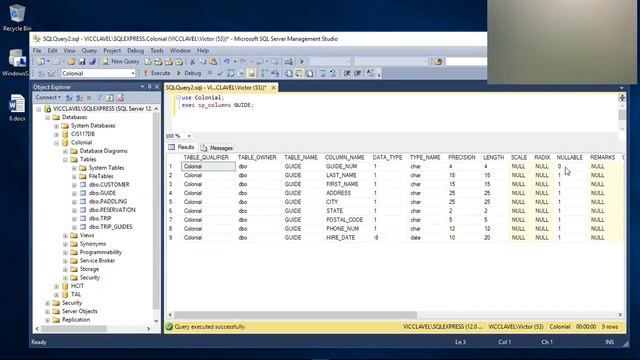Switch output to Results to File

click(310, 73)
